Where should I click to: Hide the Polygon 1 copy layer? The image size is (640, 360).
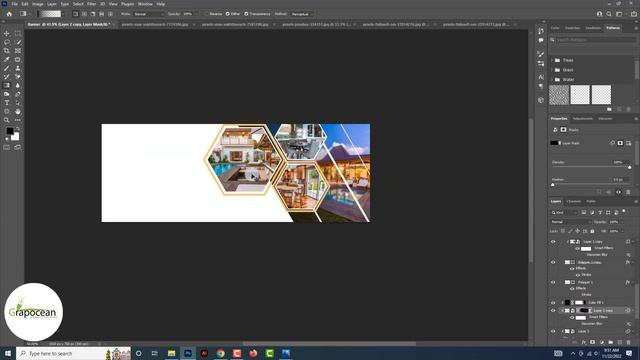pos(553,262)
